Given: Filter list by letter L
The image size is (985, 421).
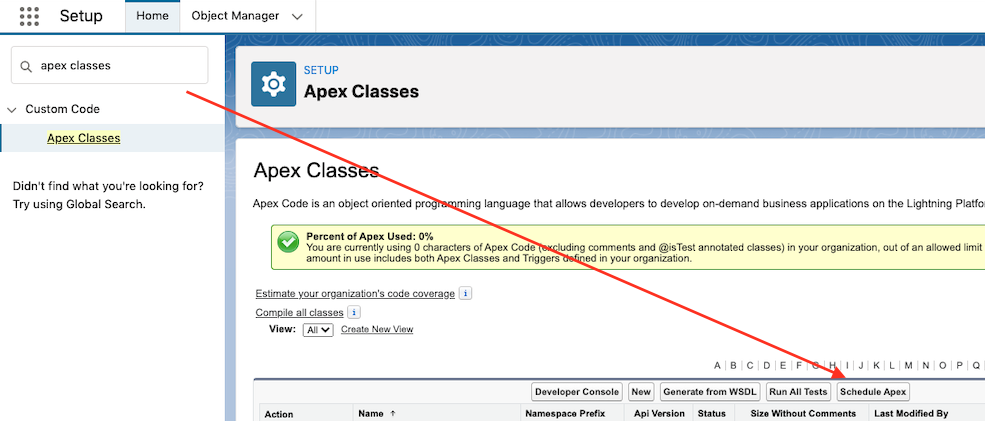Looking at the screenshot, I should click(x=892, y=365).
